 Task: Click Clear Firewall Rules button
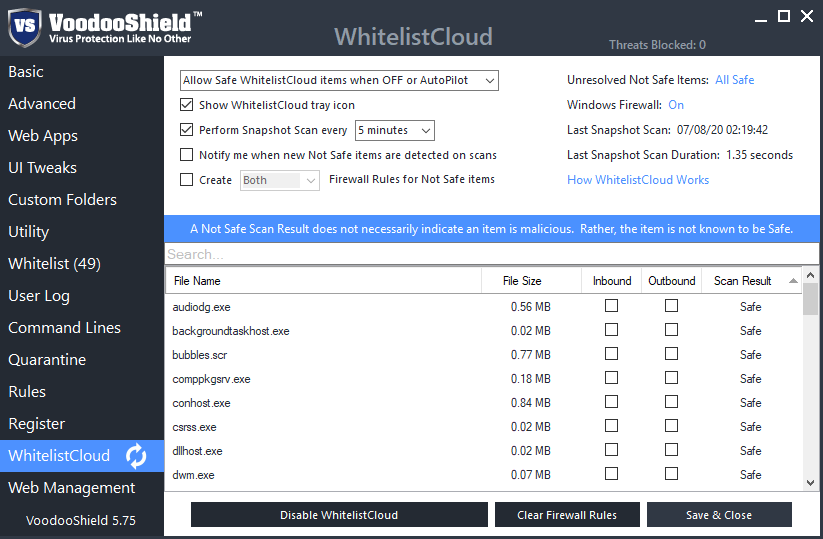(x=567, y=515)
